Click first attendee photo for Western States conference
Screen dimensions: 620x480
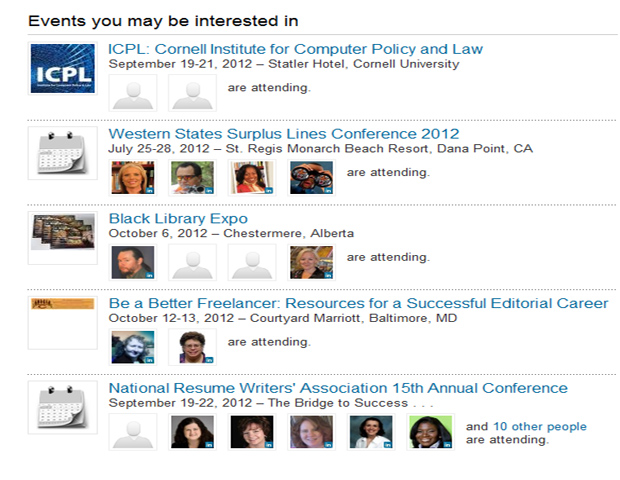pos(132,177)
